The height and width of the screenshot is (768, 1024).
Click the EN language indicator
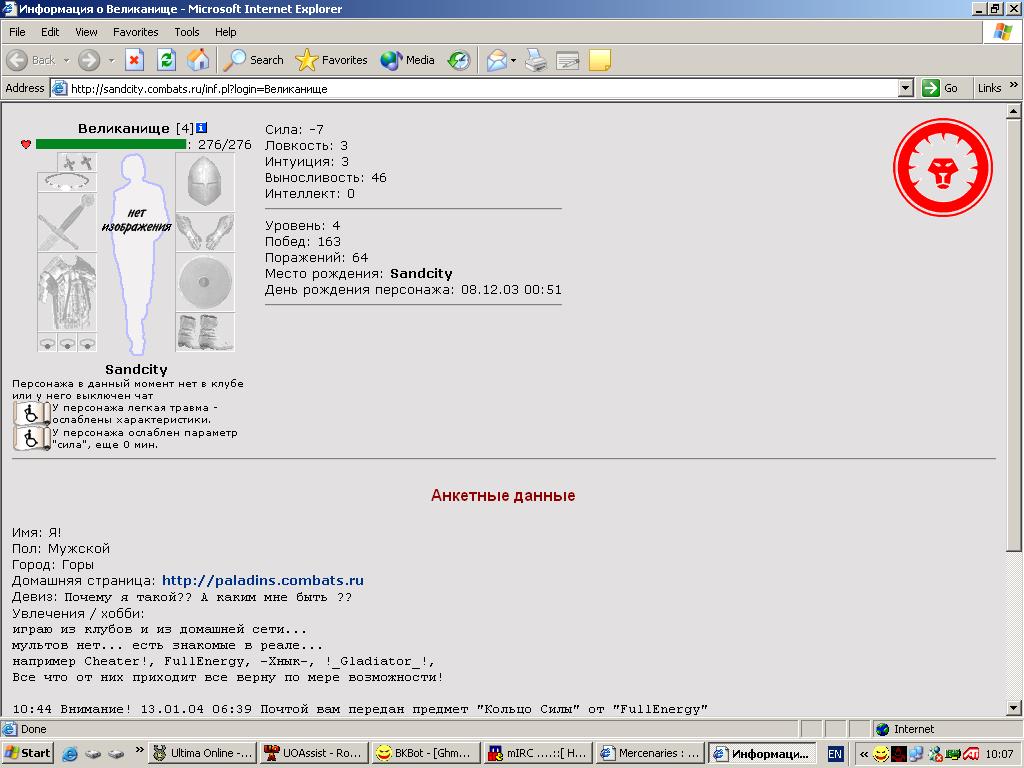click(835, 754)
